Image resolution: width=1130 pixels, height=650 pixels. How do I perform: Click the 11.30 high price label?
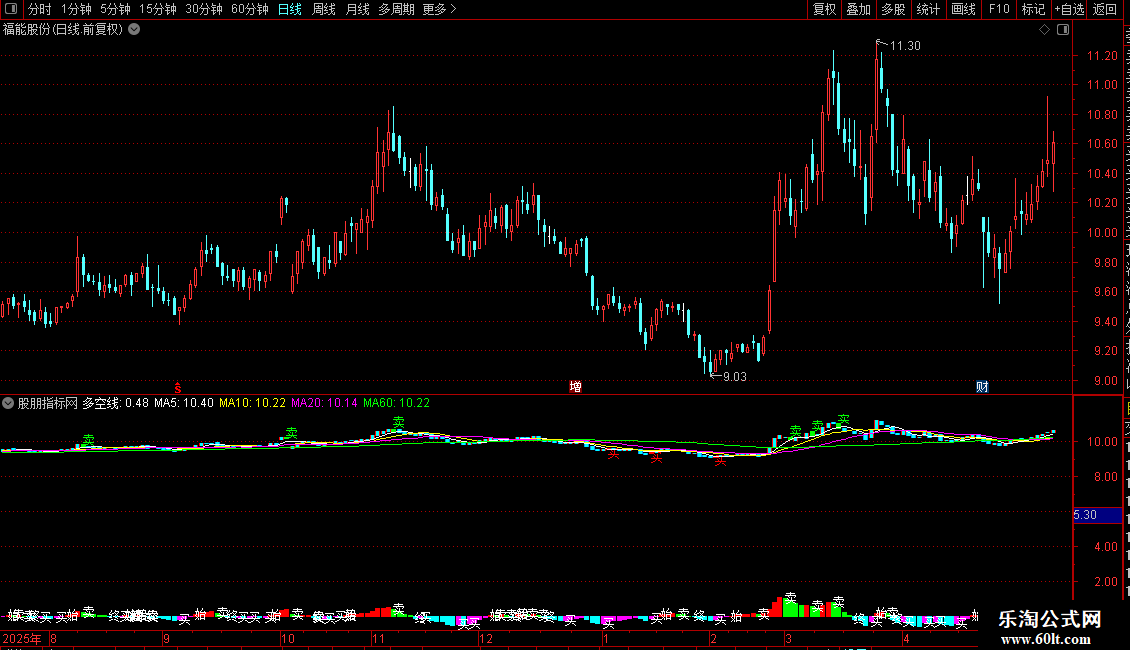click(905, 46)
